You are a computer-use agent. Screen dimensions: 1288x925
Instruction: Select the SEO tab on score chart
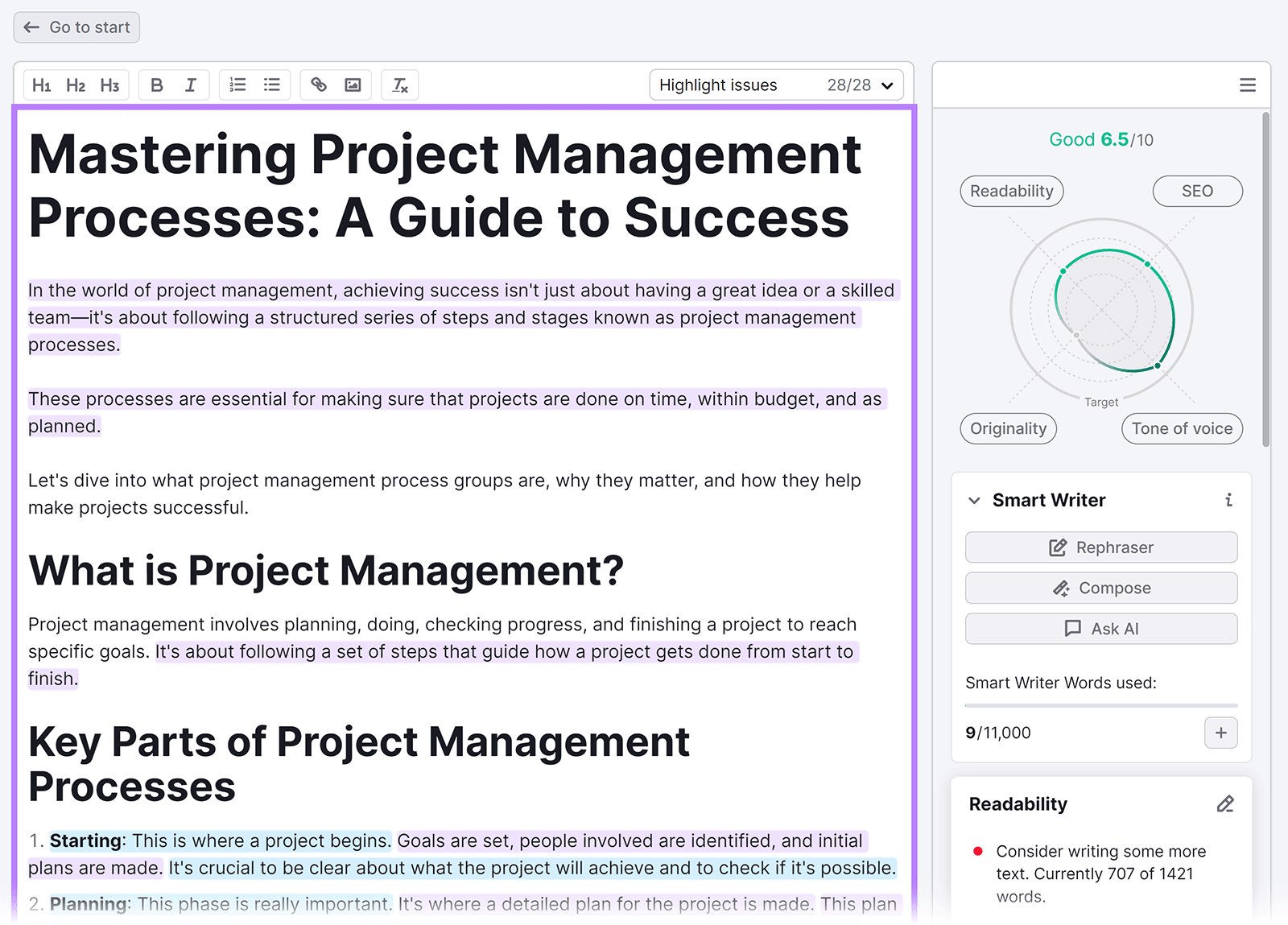tap(1197, 192)
